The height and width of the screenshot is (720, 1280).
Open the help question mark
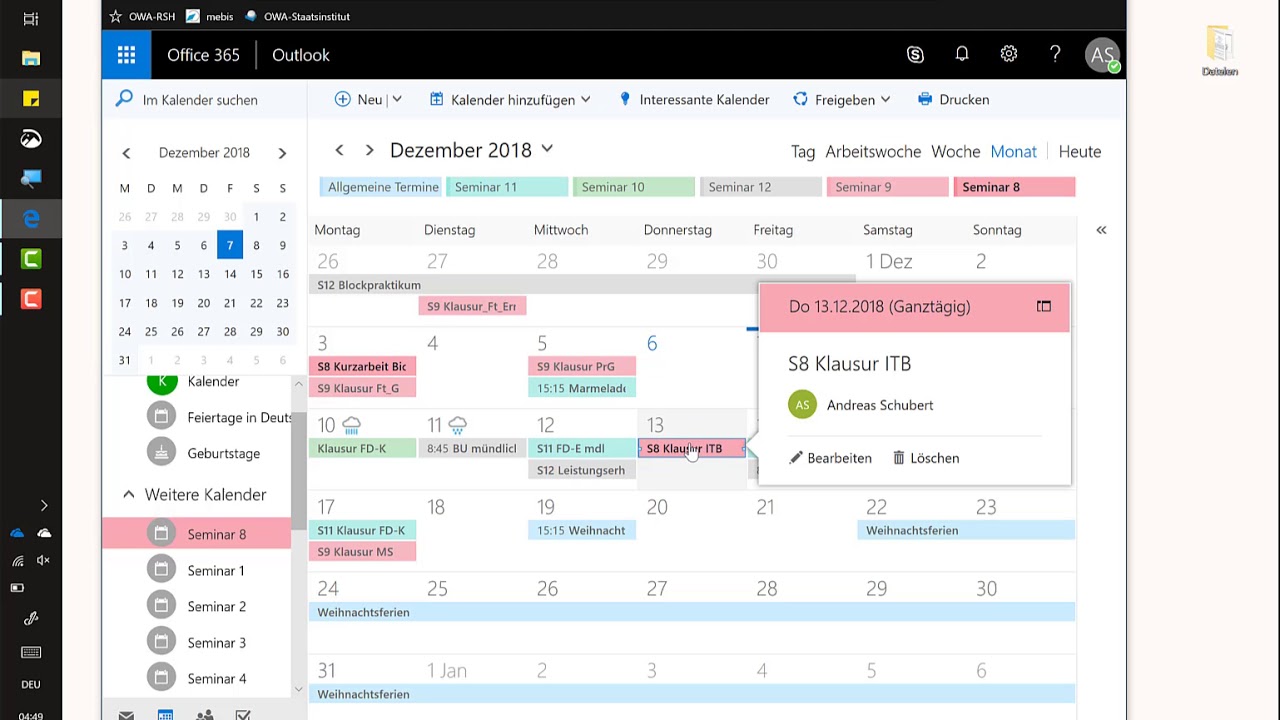(1055, 55)
